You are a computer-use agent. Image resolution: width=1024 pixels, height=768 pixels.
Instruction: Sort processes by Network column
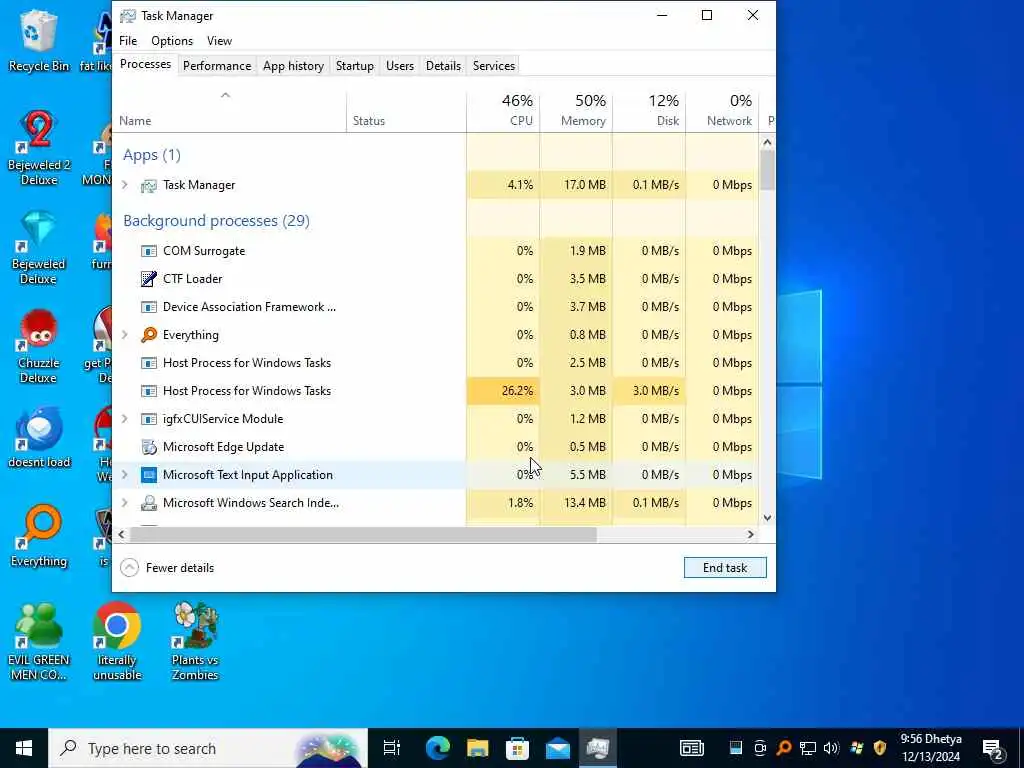coord(723,110)
